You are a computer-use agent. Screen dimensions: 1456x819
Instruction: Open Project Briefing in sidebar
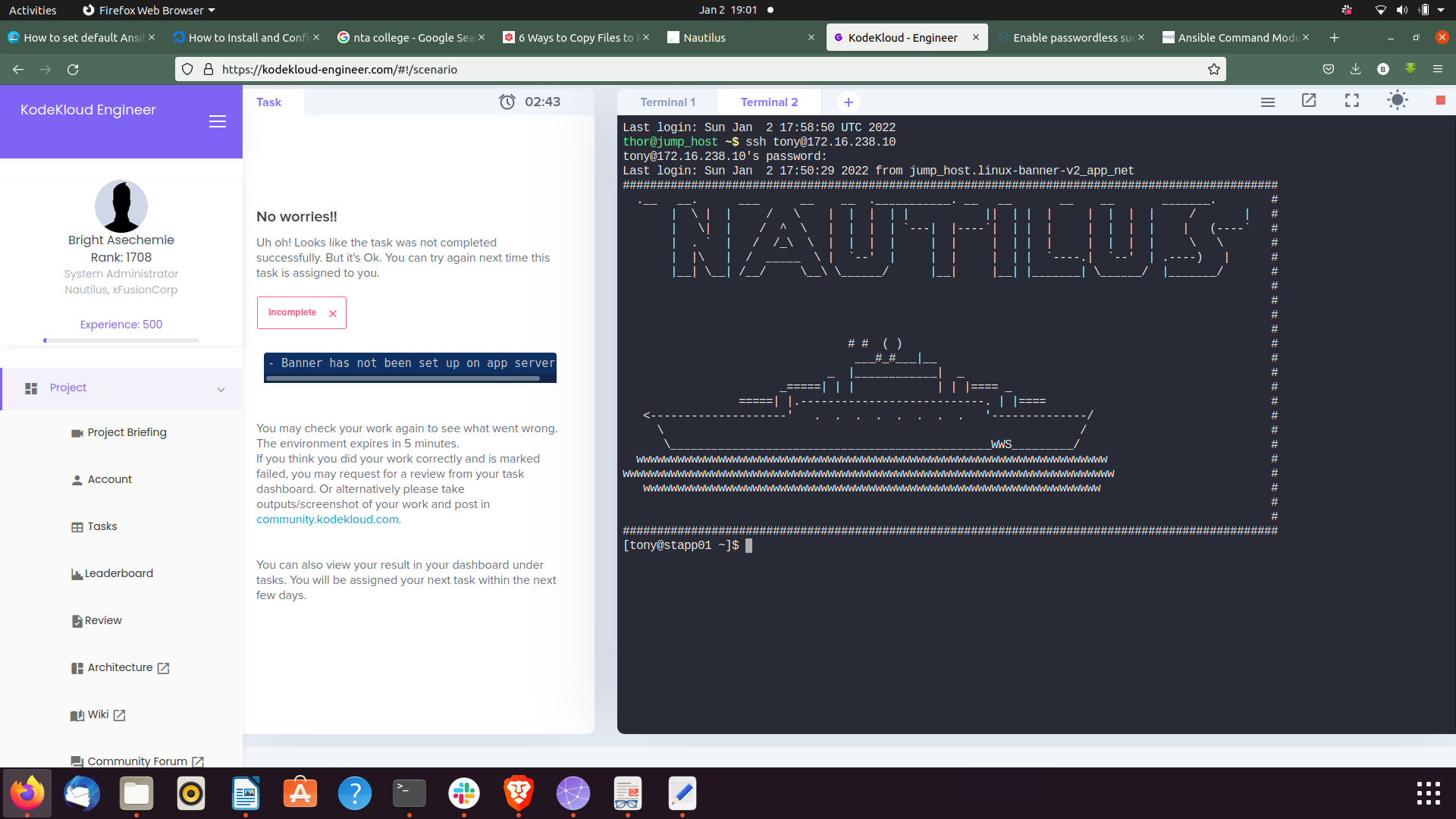coord(127,433)
